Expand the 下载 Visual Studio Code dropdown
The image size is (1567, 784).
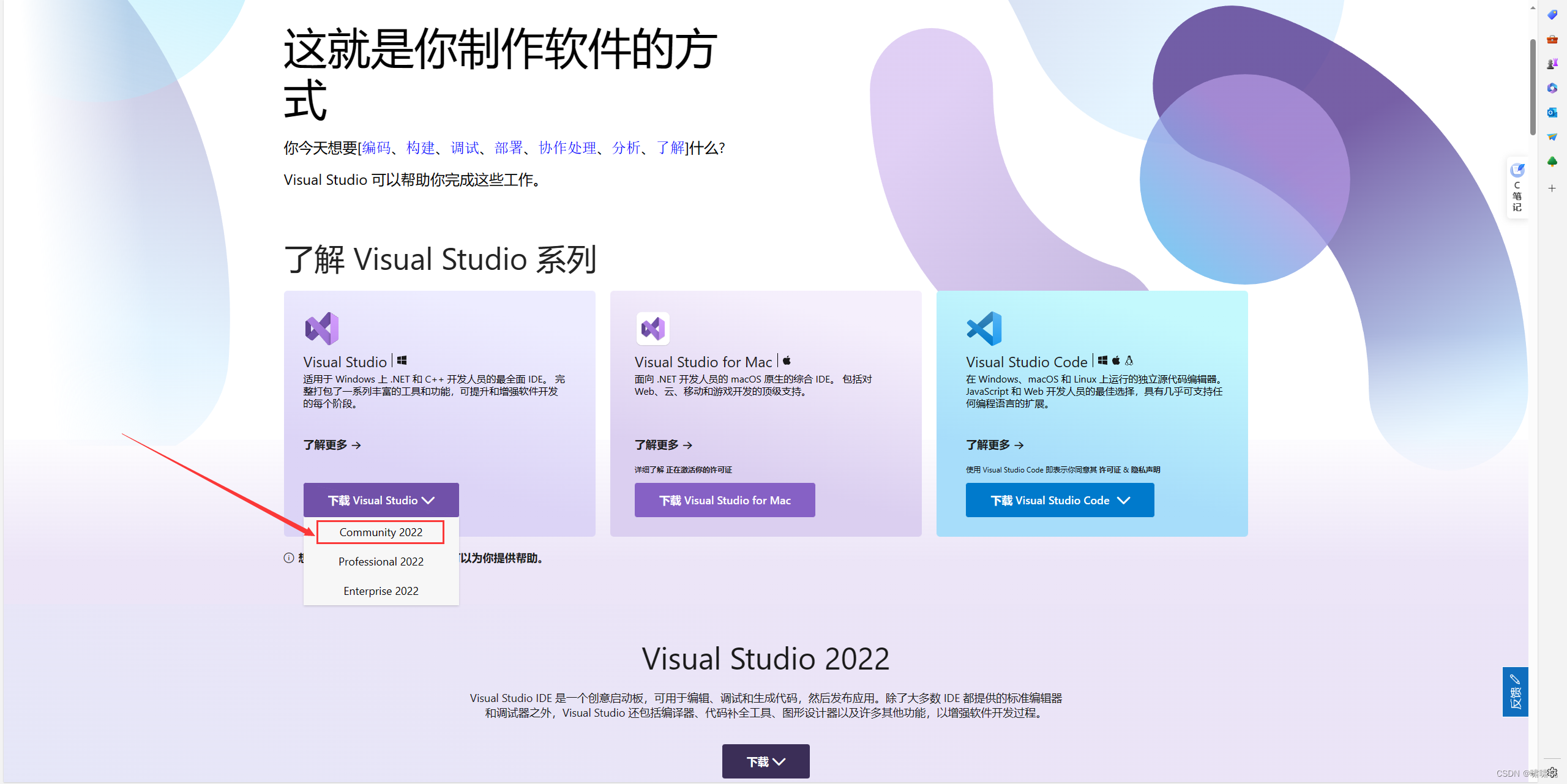click(1060, 500)
